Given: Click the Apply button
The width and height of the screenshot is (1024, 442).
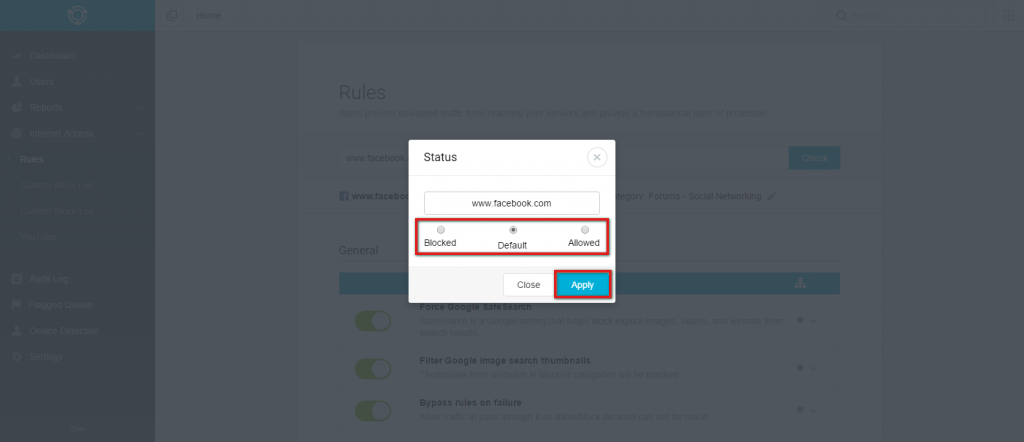Looking at the screenshot, I should [583, 285].
